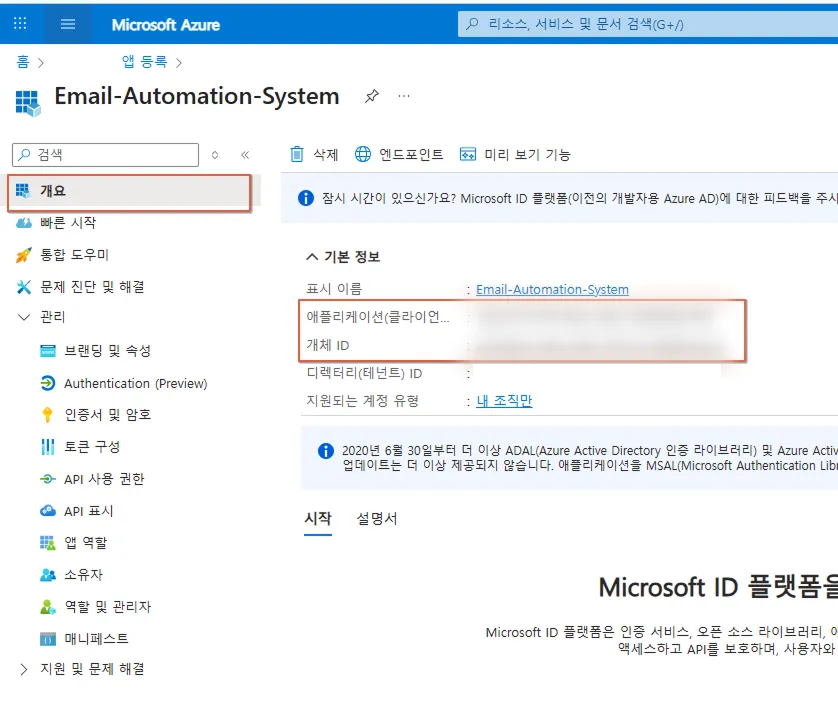Open the more options ellipsis by title

click(404, 96)
